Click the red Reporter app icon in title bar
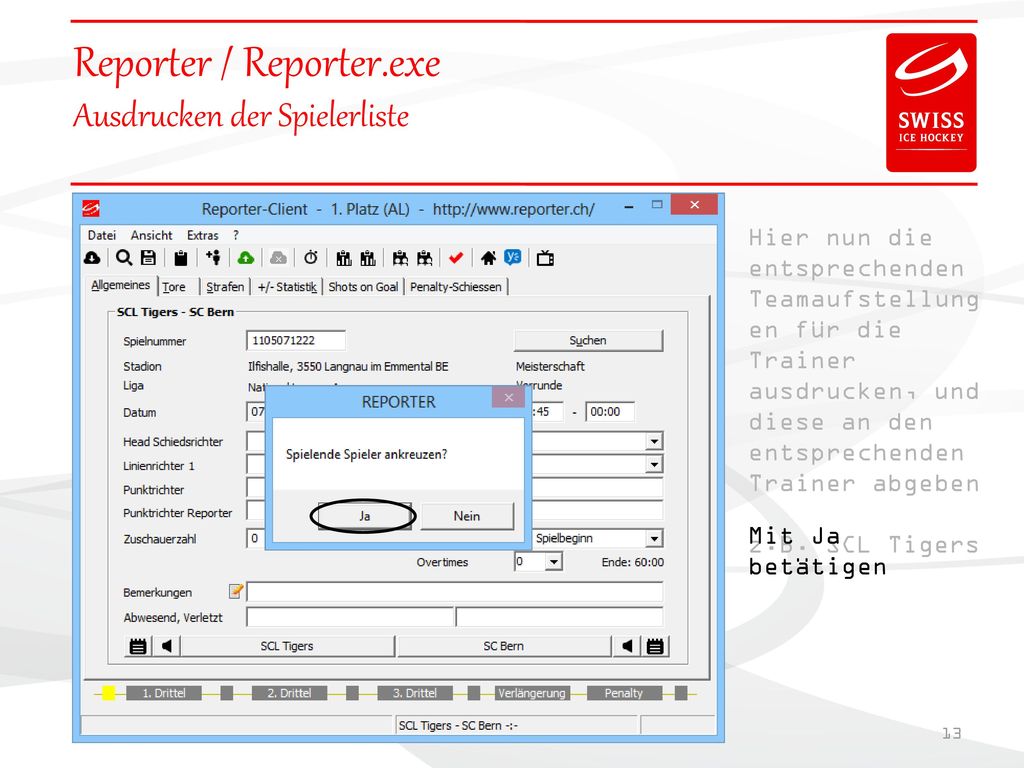Viewport: 1024px width, 768px height. click(x=91, y=208)
